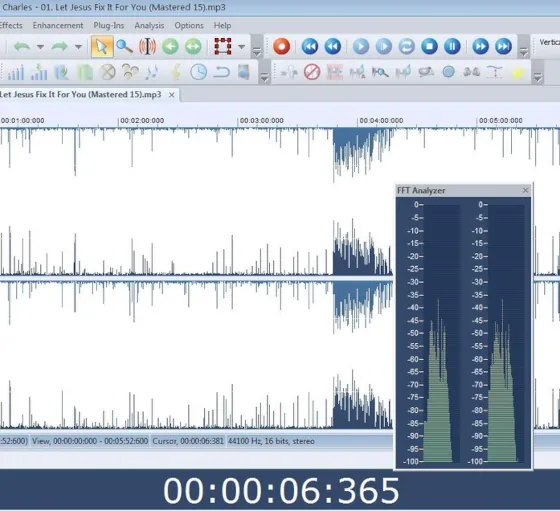Click the 44100 Hz, 16 bits, stereo status entry
Screen dimensions: 560x511
pyautogui.click(x=271, y=441)
